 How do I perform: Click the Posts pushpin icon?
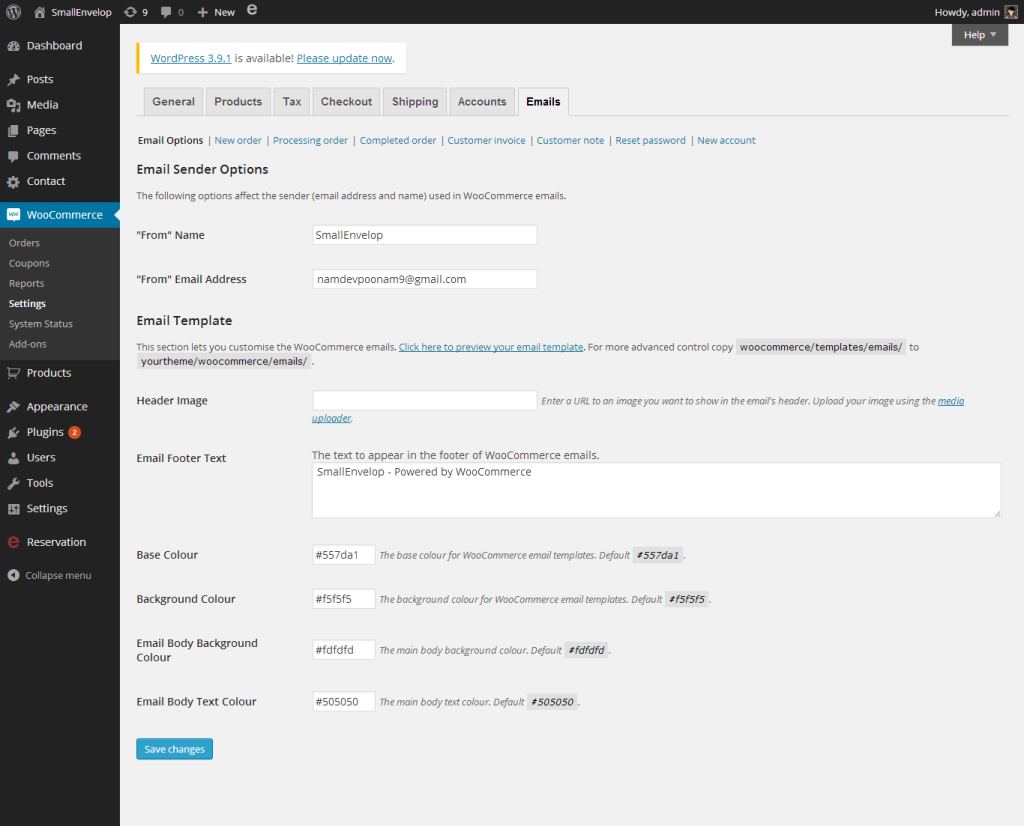click(x=13, y=80)
